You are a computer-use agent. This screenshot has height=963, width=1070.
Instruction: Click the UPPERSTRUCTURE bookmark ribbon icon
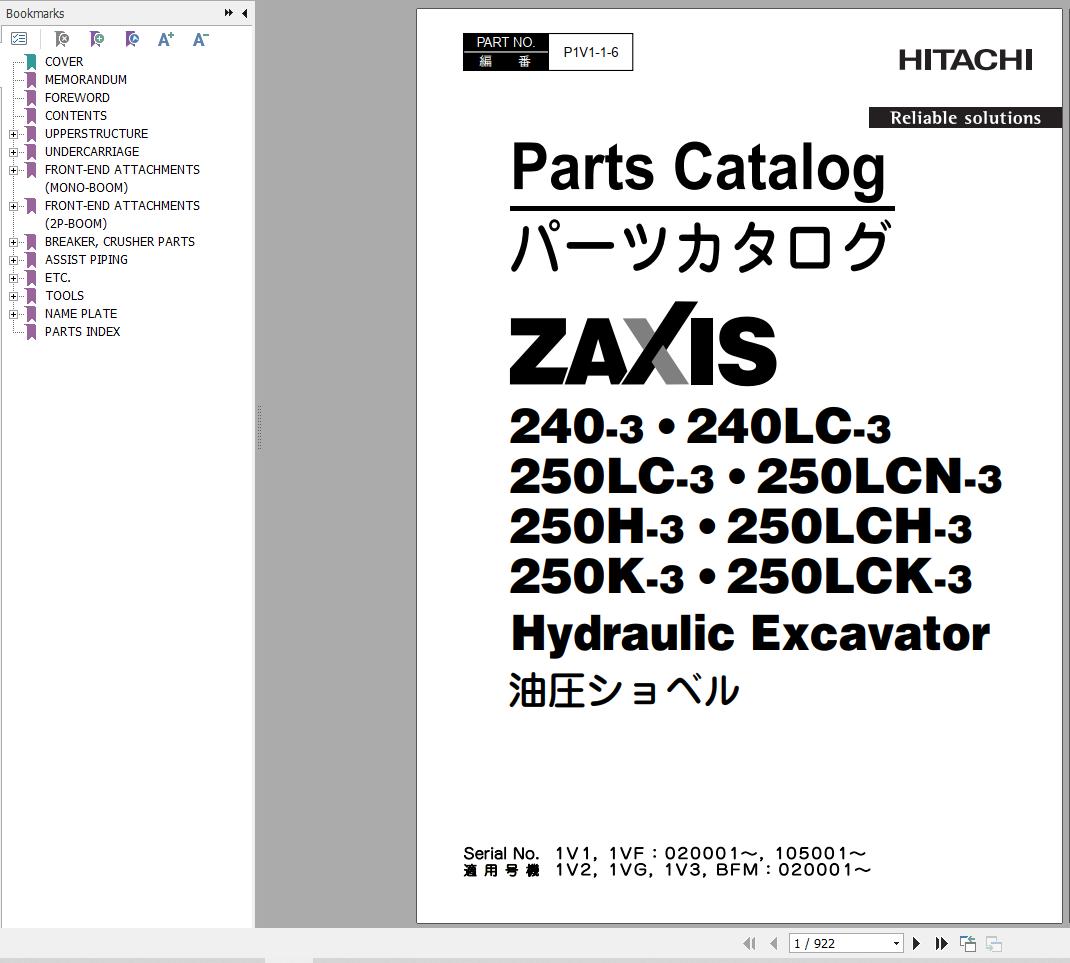tap(31, 134)
